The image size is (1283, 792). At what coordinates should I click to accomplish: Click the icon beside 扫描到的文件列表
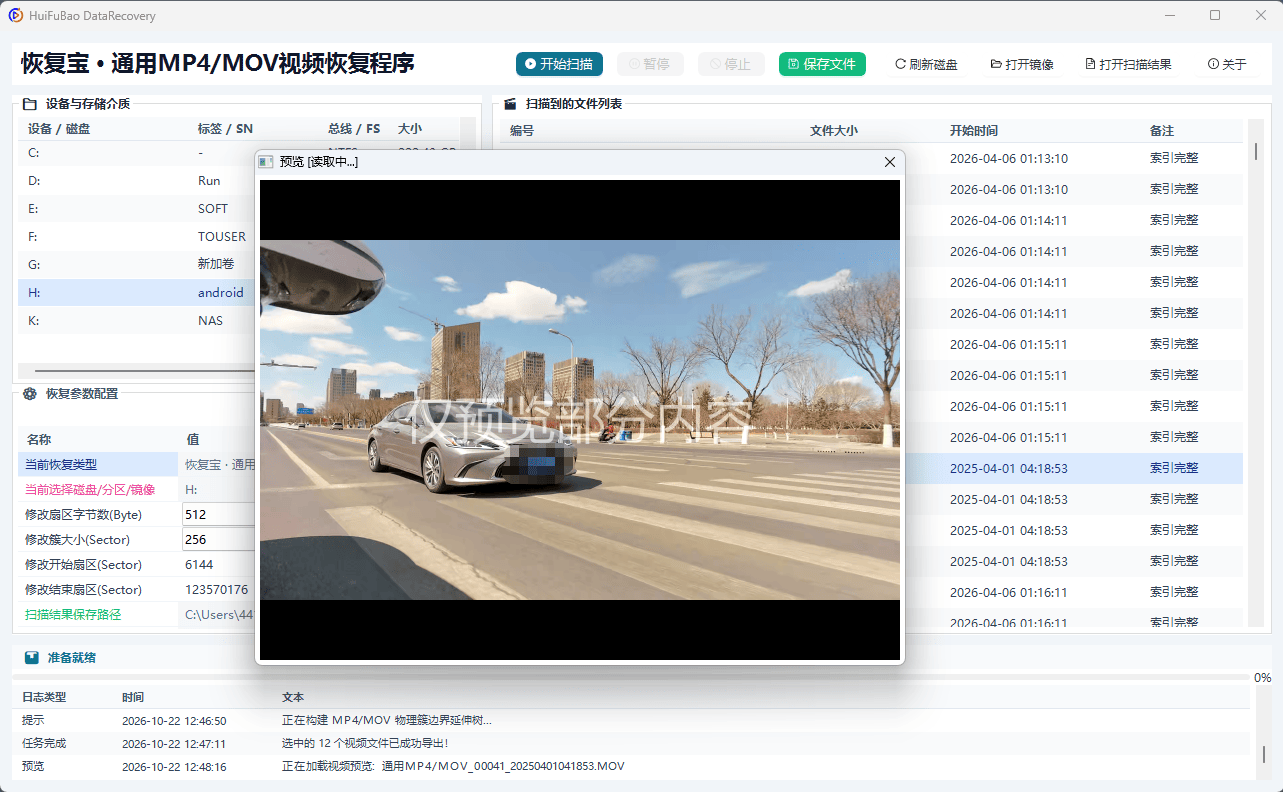(510, 104)
